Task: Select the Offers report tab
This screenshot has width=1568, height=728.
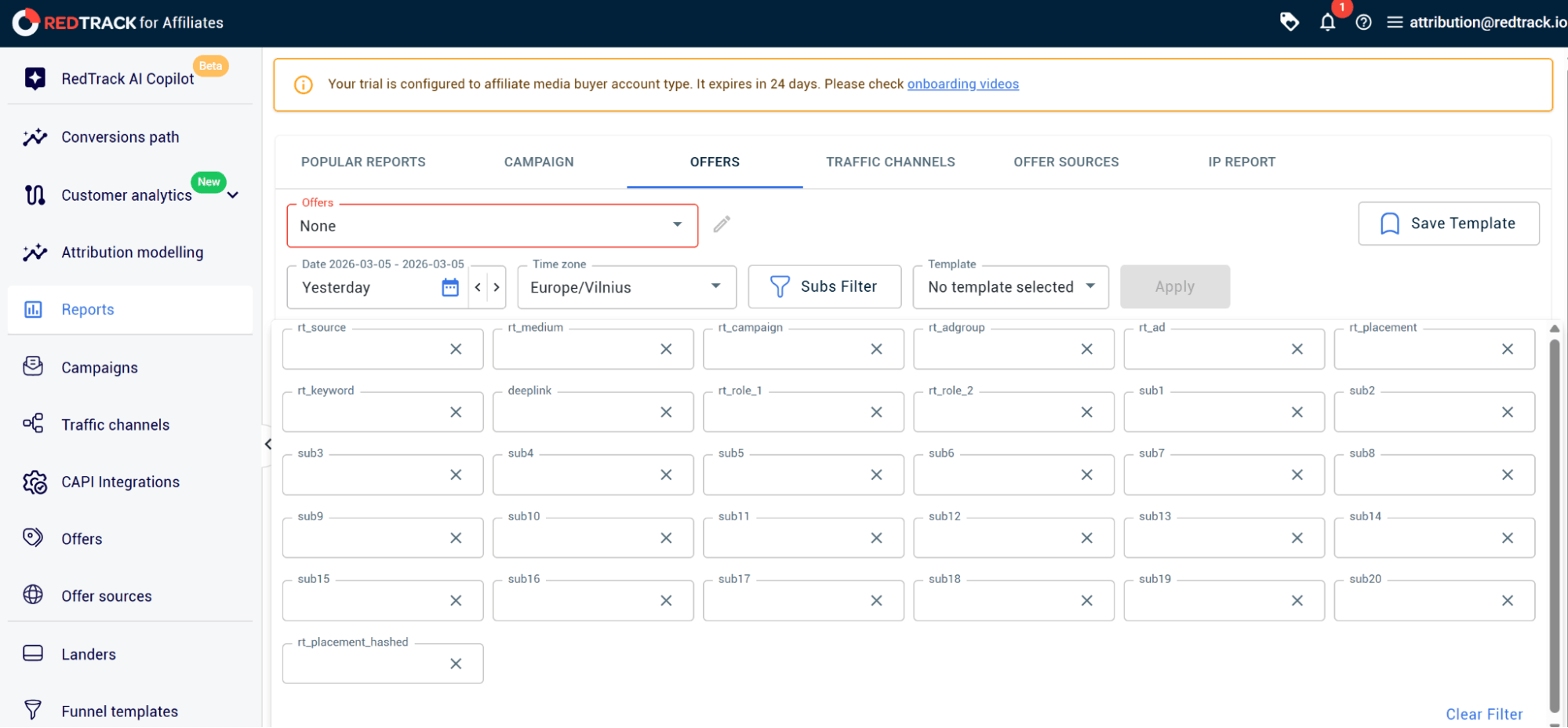Action: tap(715, 162)
